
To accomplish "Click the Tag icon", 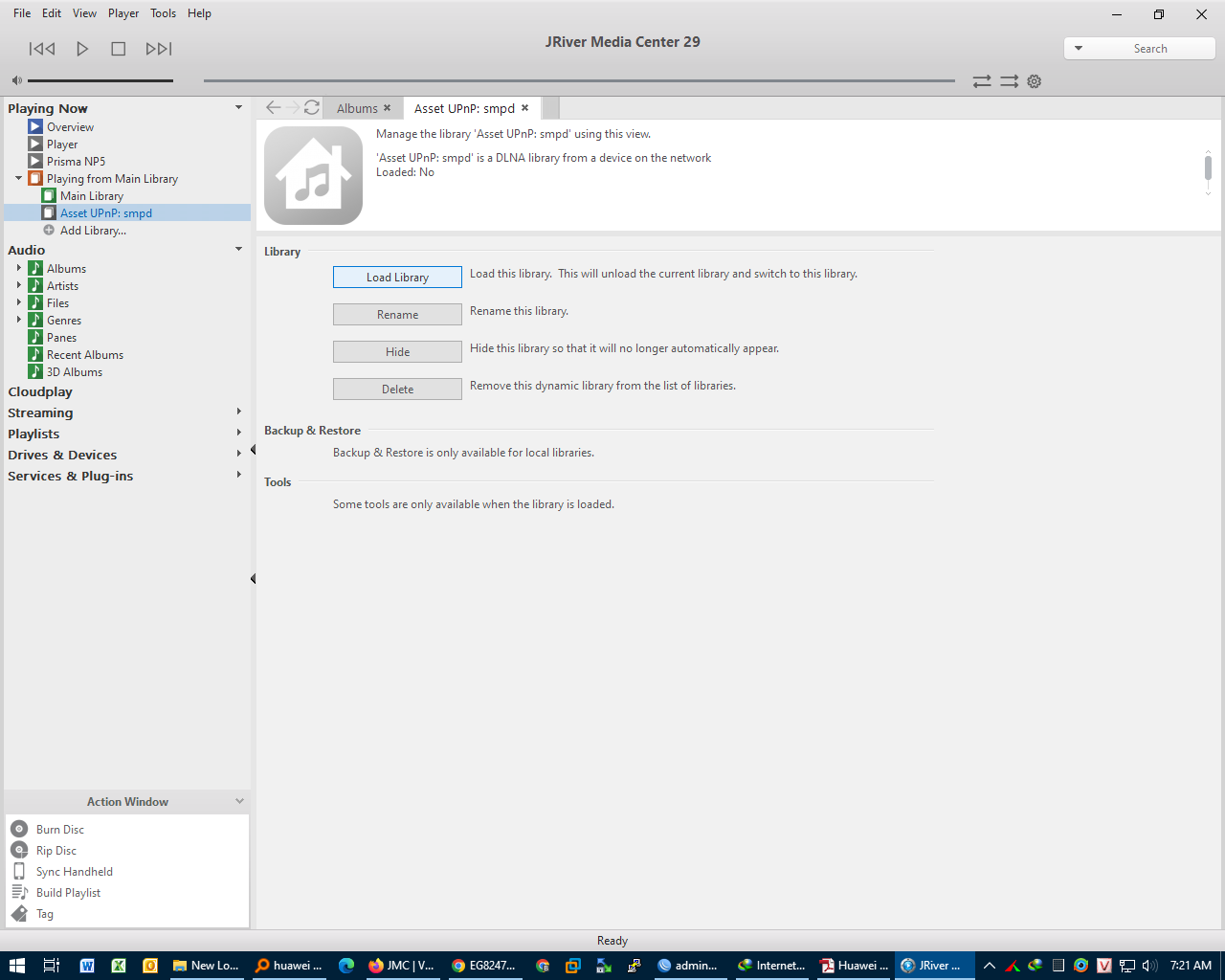I will tap(19, 914).
